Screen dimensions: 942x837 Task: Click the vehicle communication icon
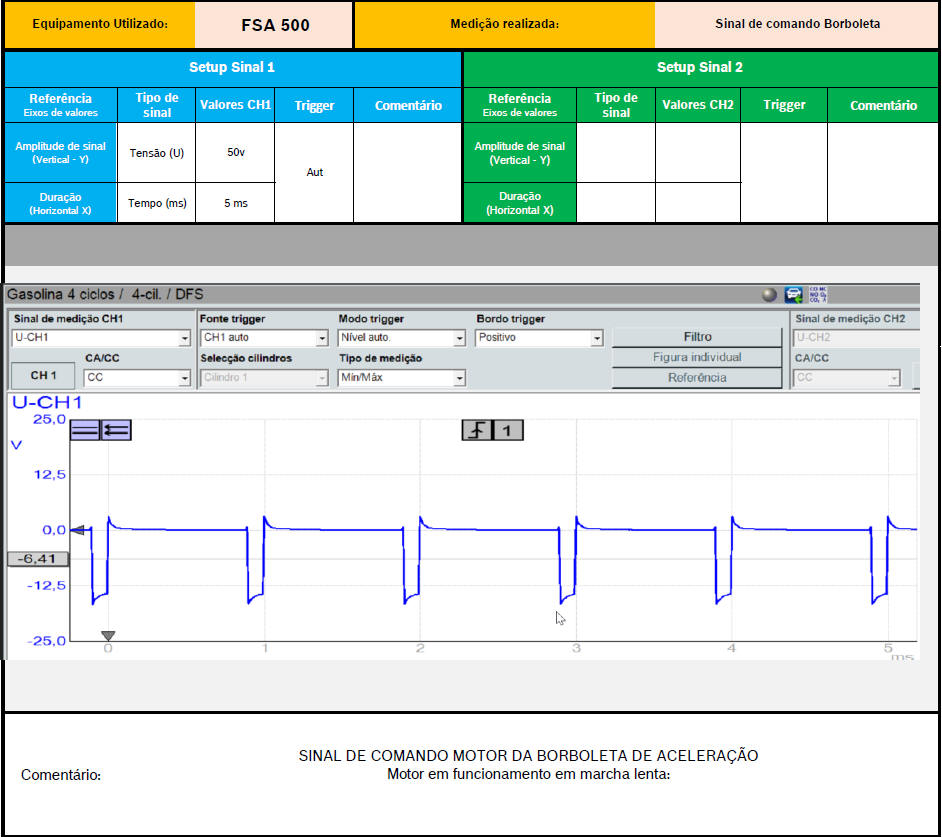[794, 295]
